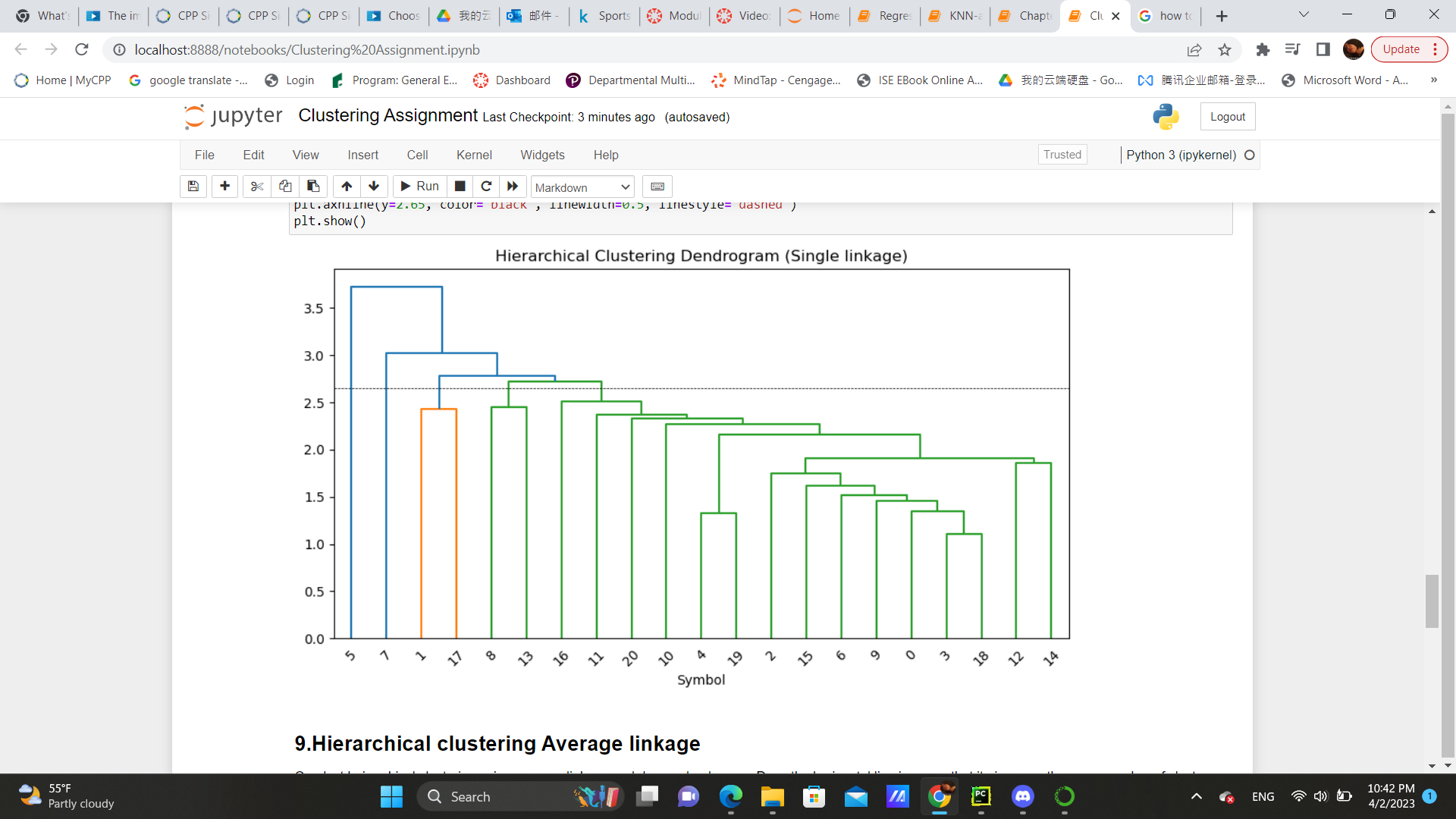Viewport: 1456px width, 819px height.
Task: Copy the selected cell with the copy icon
Action: 284,187
